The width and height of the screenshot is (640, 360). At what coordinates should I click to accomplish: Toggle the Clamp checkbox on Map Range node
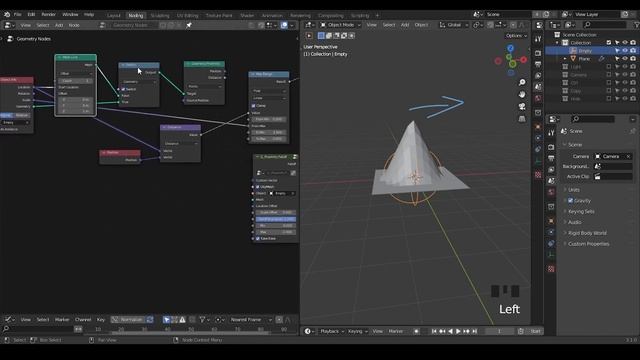(x=253, y=106)
